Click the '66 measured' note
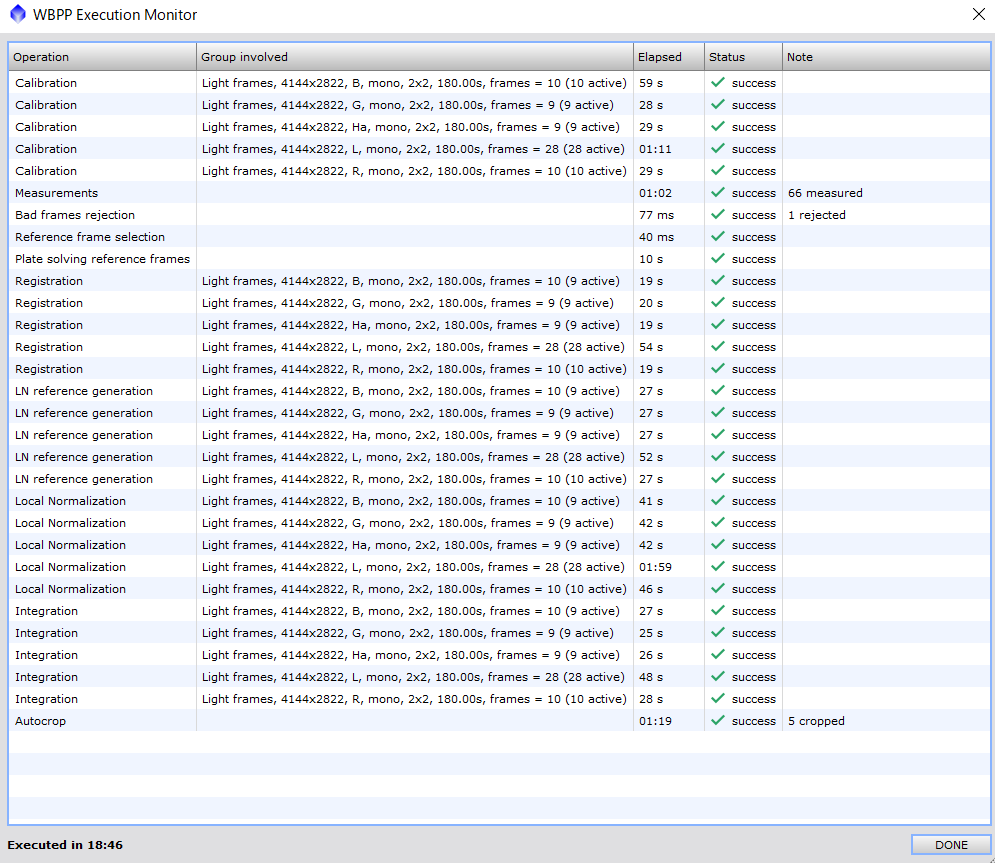This screenshot has width=995, height=863. (825, 193)
